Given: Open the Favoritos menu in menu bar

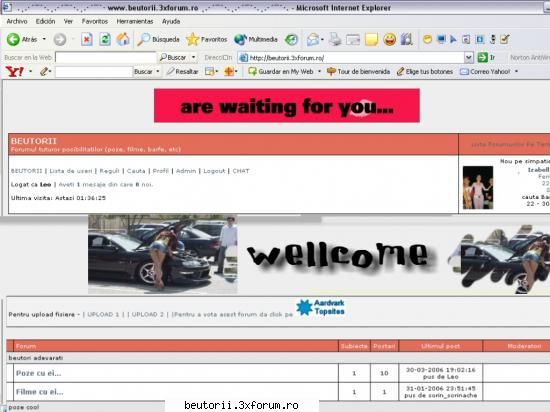Looking at the screenshot, I should pyautogui.click(x=95, y=21).
